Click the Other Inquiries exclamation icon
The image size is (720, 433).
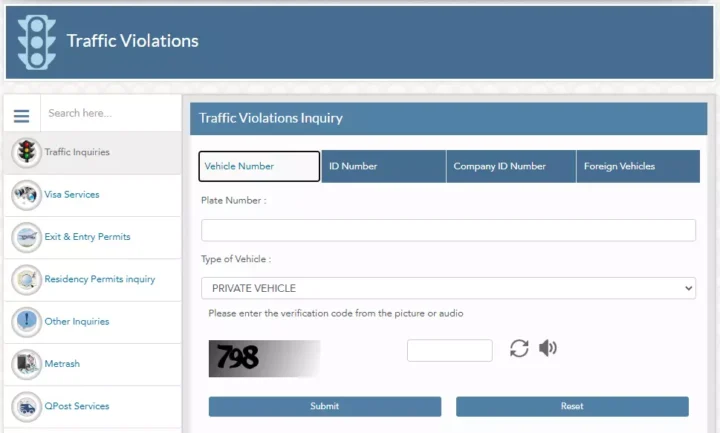pos(26,321)
